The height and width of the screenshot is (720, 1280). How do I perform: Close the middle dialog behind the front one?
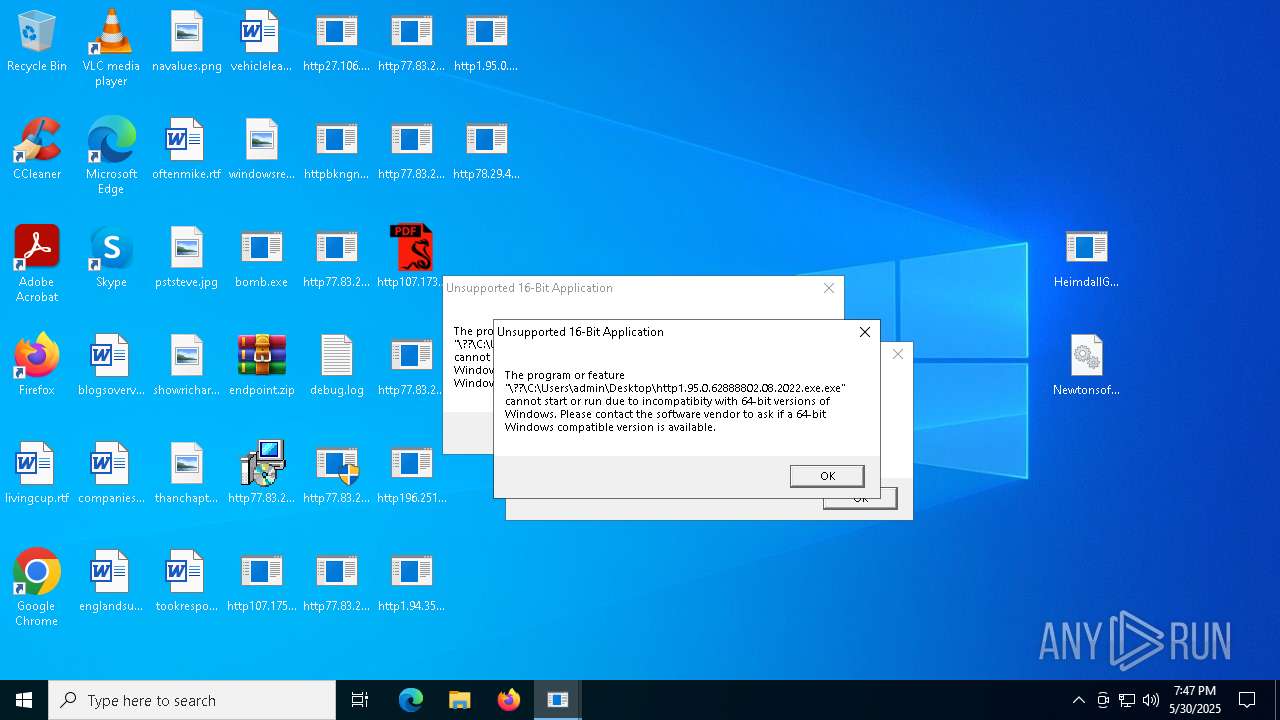coord(897,354)
